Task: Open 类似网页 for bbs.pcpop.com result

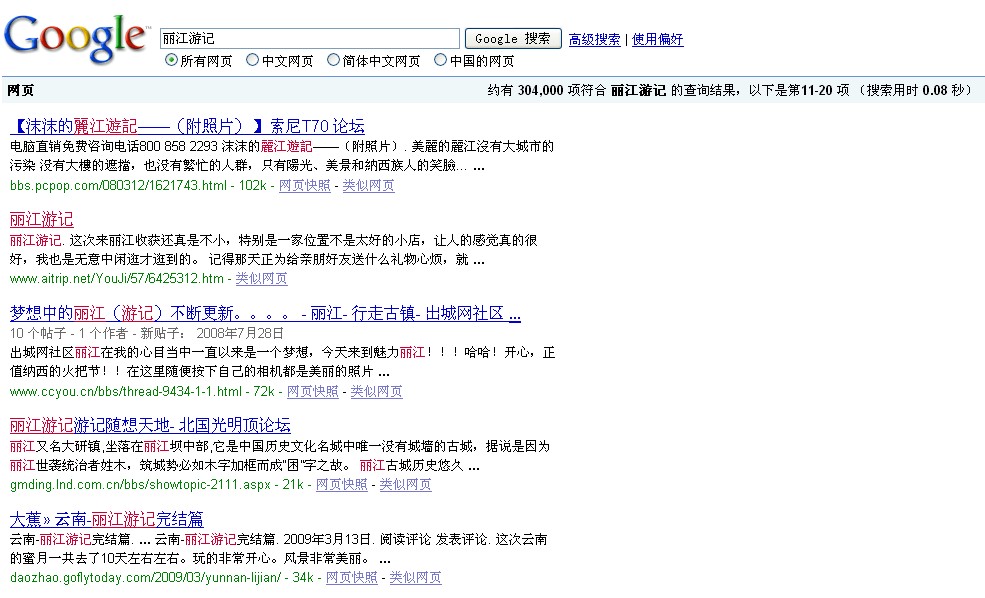Action: [x=369, y=185]
